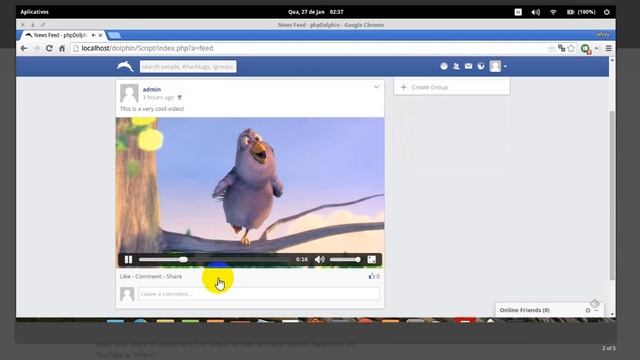Click the profile avatar in the site header
640x360 pixels.
495,66
